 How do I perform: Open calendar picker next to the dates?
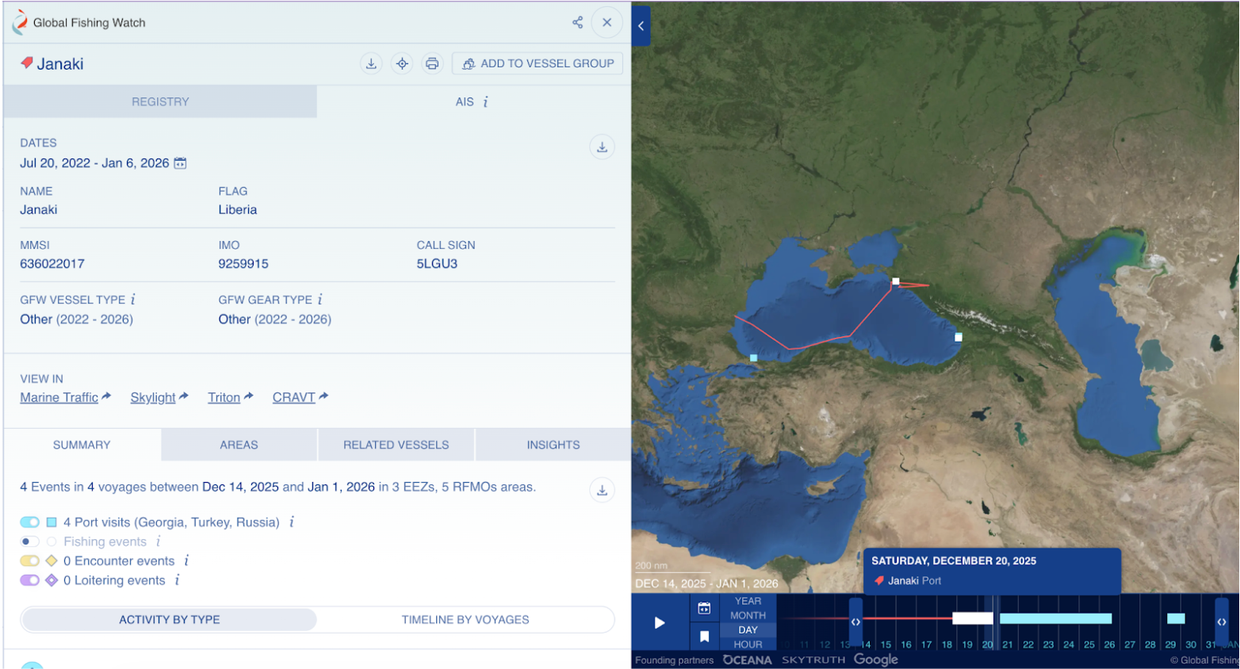click(181, 163)
